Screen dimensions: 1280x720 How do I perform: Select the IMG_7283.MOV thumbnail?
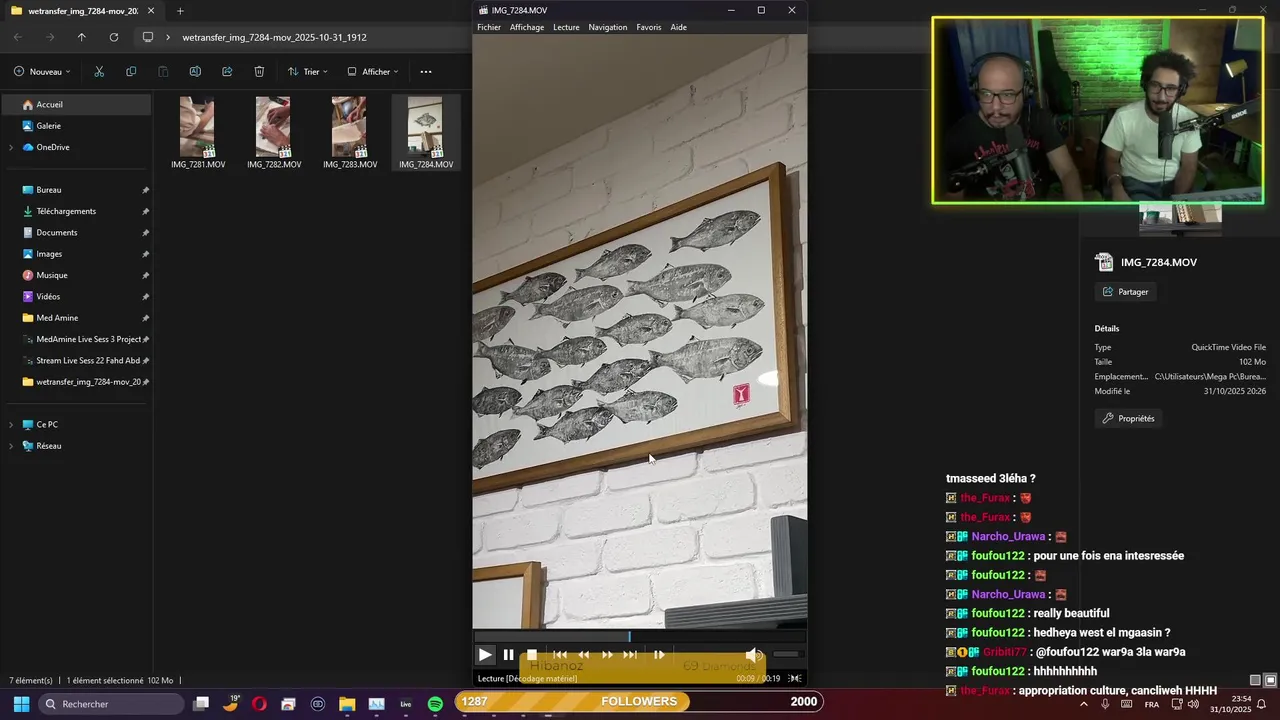pyautogui.click(x=349, y=133)
